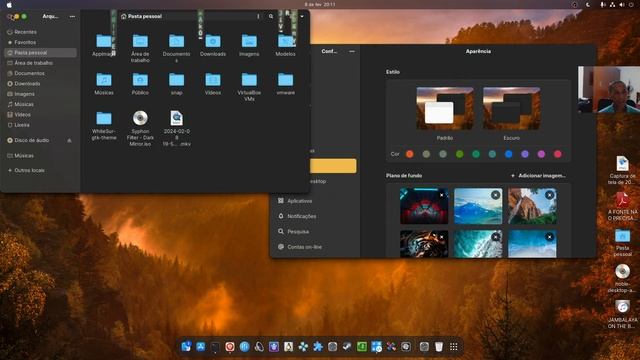Choose the dark abstract swirl wallpaper
640x360 pixels.
coord(424,244)
